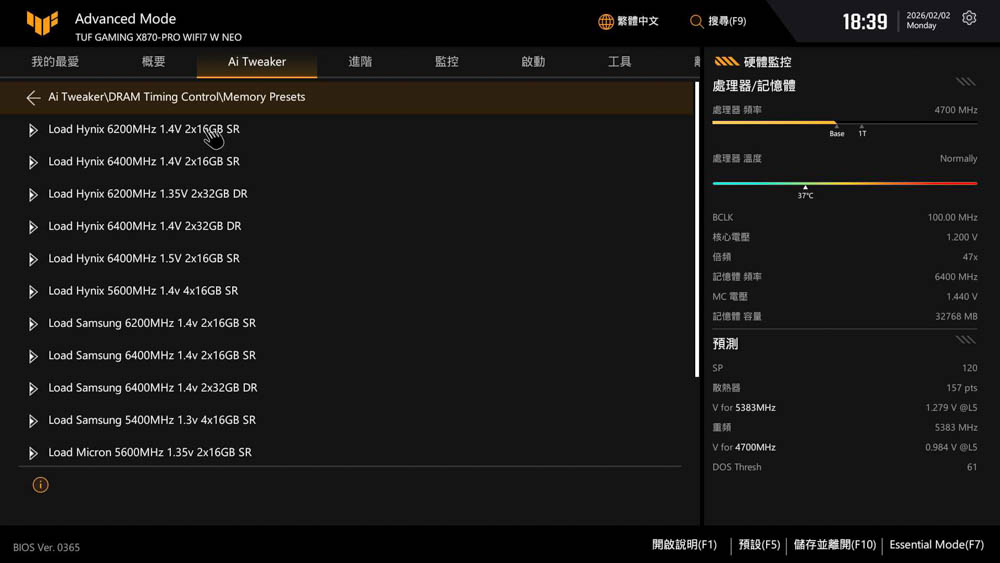Click arrow icon beside Load Hynix 6200MHz 1.4V 2x16GB
The height and width of the screenshot is (563, 1000).
tap(33, 130)
